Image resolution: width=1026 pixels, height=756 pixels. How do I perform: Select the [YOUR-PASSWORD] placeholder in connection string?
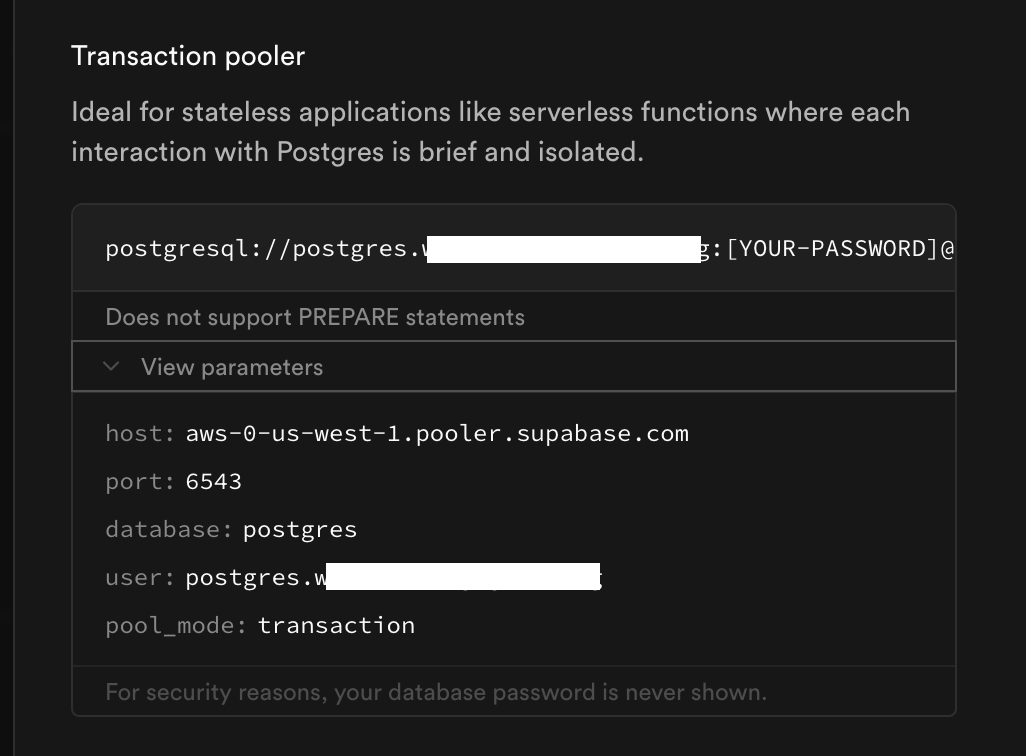coord(831,248)
